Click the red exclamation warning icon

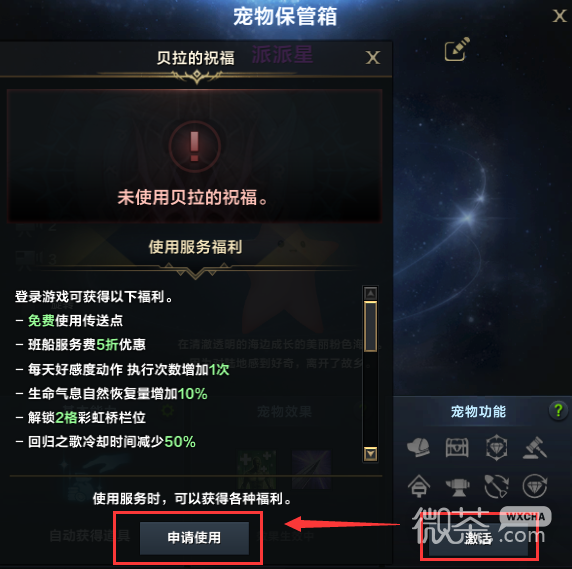tap(195, 146)
